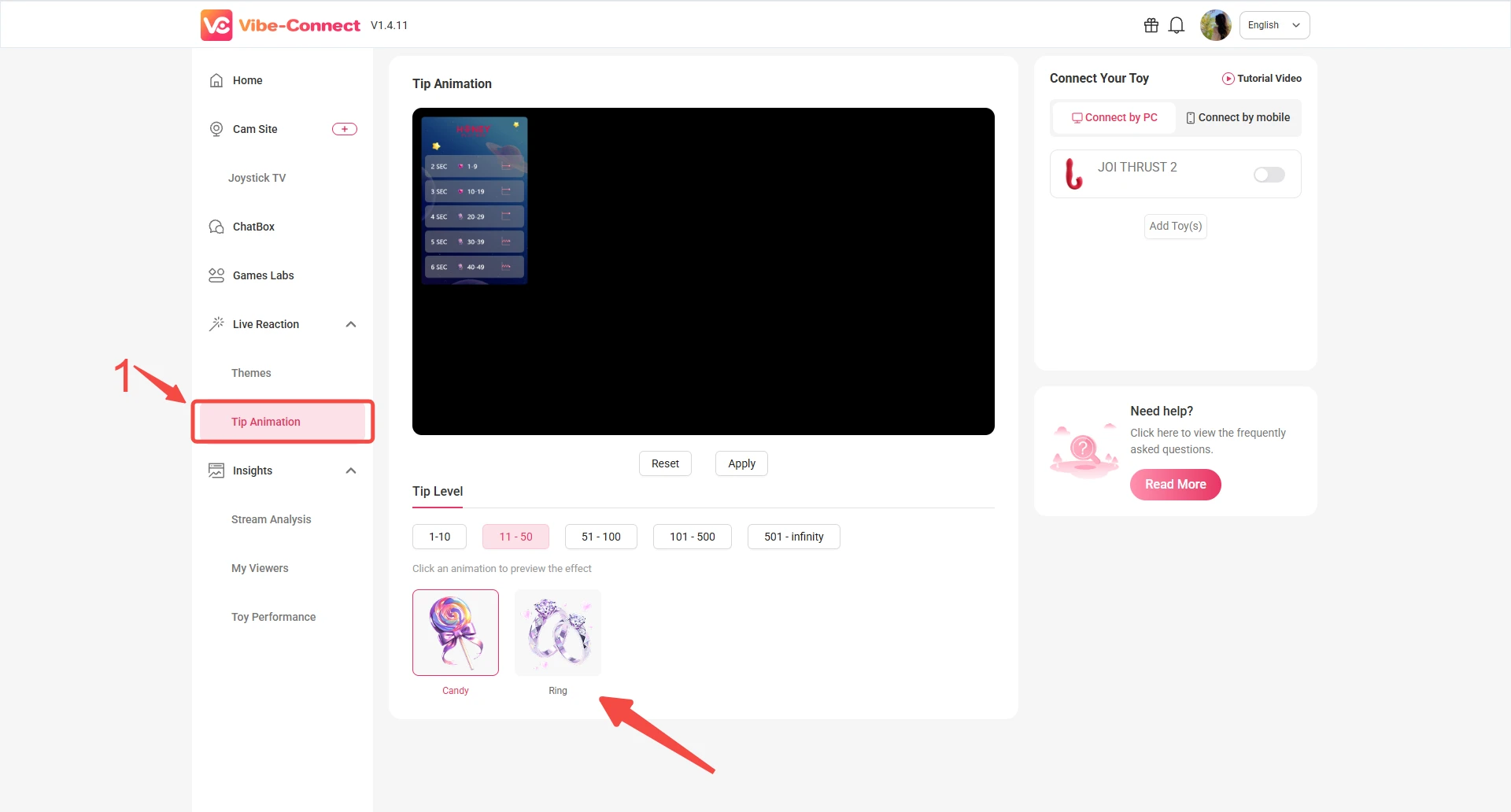This screenshot has width=1511, height=812.
Task: Click the Read More button
Action: [1175, 485]
